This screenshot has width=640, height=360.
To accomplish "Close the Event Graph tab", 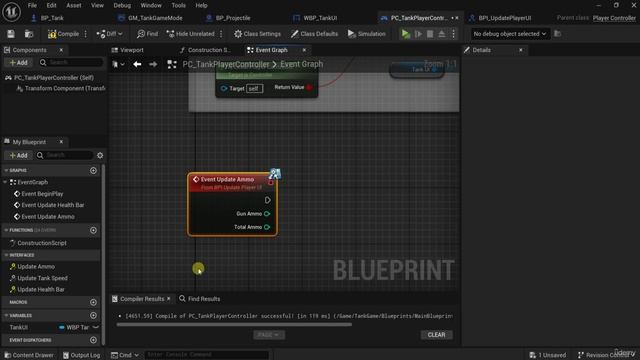I will [x=304, y=50].
